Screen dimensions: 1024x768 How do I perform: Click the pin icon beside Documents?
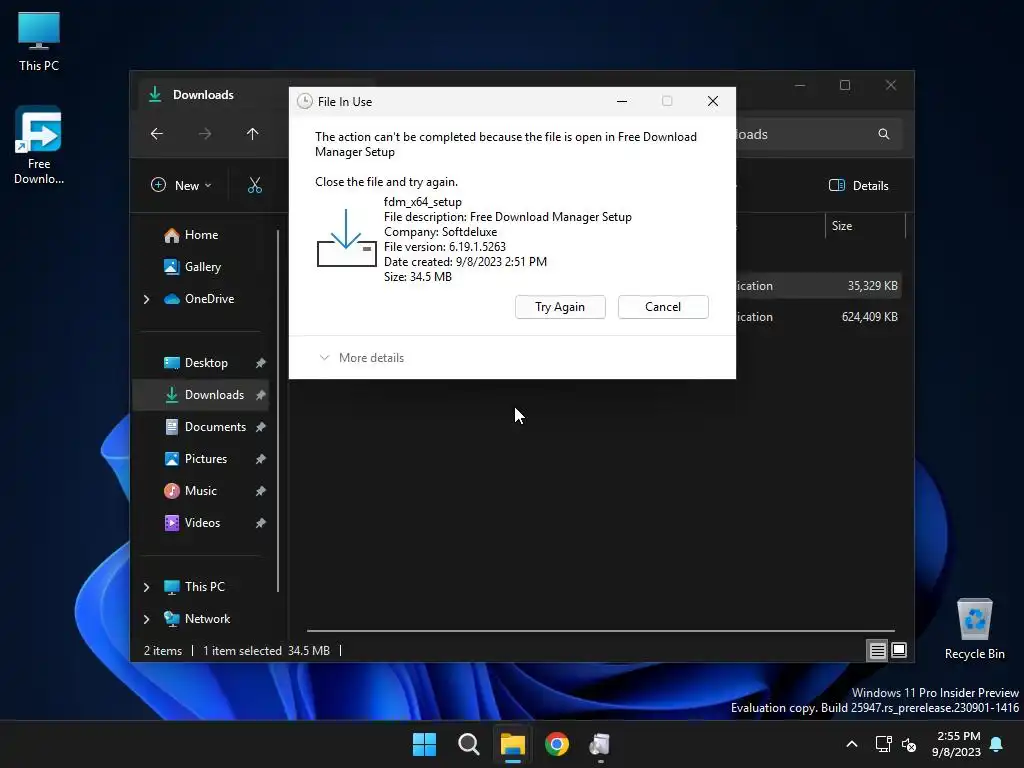pos(261,427)
